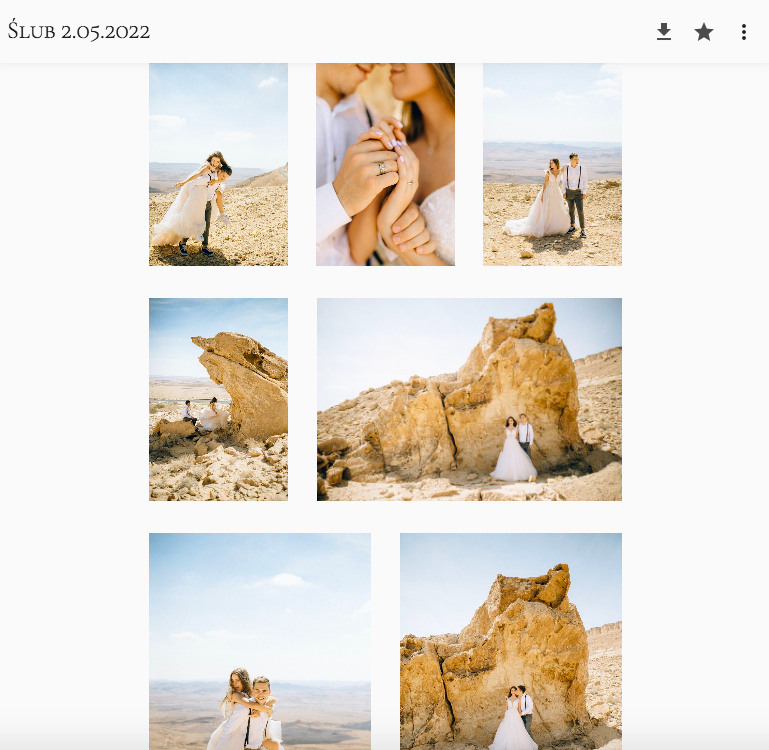Open close-up photo of hands with rings
This screenshot has width=769, height=750.
[385, 164]
